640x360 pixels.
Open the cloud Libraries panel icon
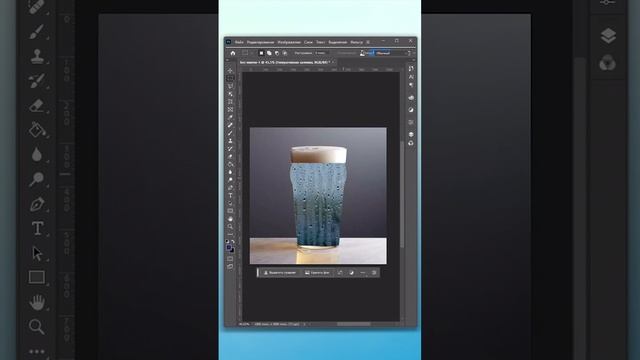tap(411, 98)
